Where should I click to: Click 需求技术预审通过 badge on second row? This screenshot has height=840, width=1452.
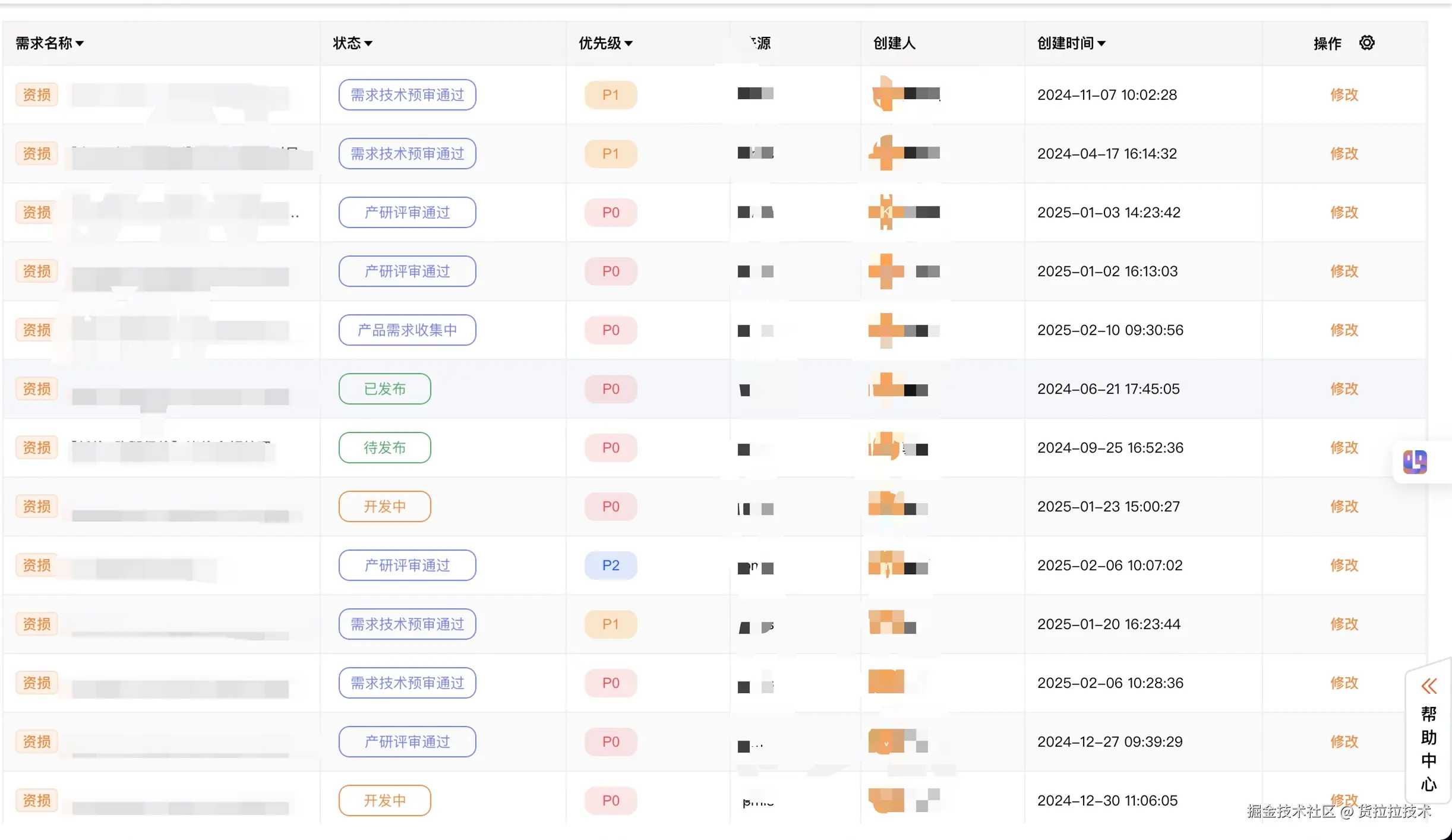[x=406, y=153]
